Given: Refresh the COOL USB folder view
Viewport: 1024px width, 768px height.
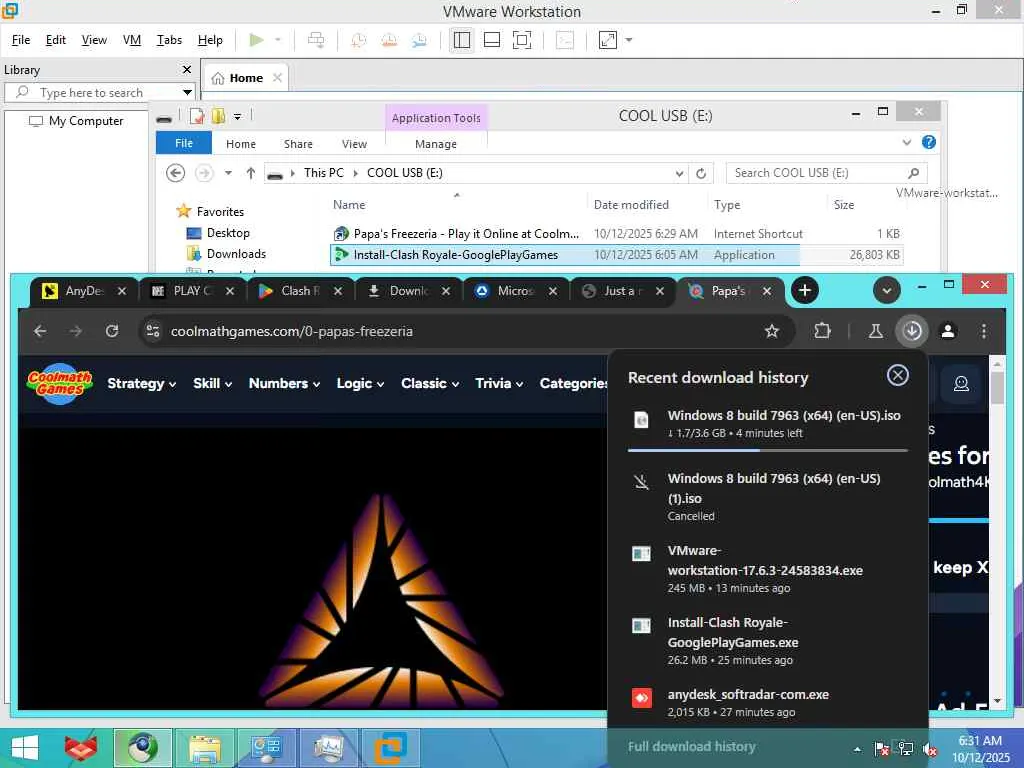Looking at the screenshot, I should [701, 173].
